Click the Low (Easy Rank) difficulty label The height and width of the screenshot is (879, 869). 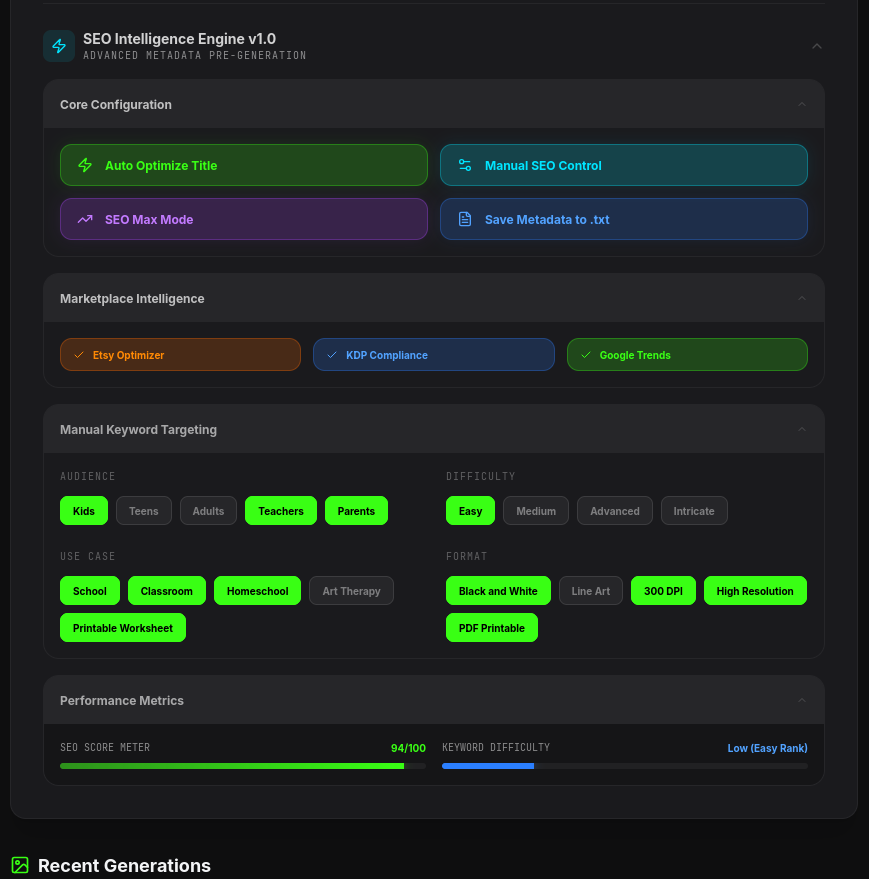[768, 748]
